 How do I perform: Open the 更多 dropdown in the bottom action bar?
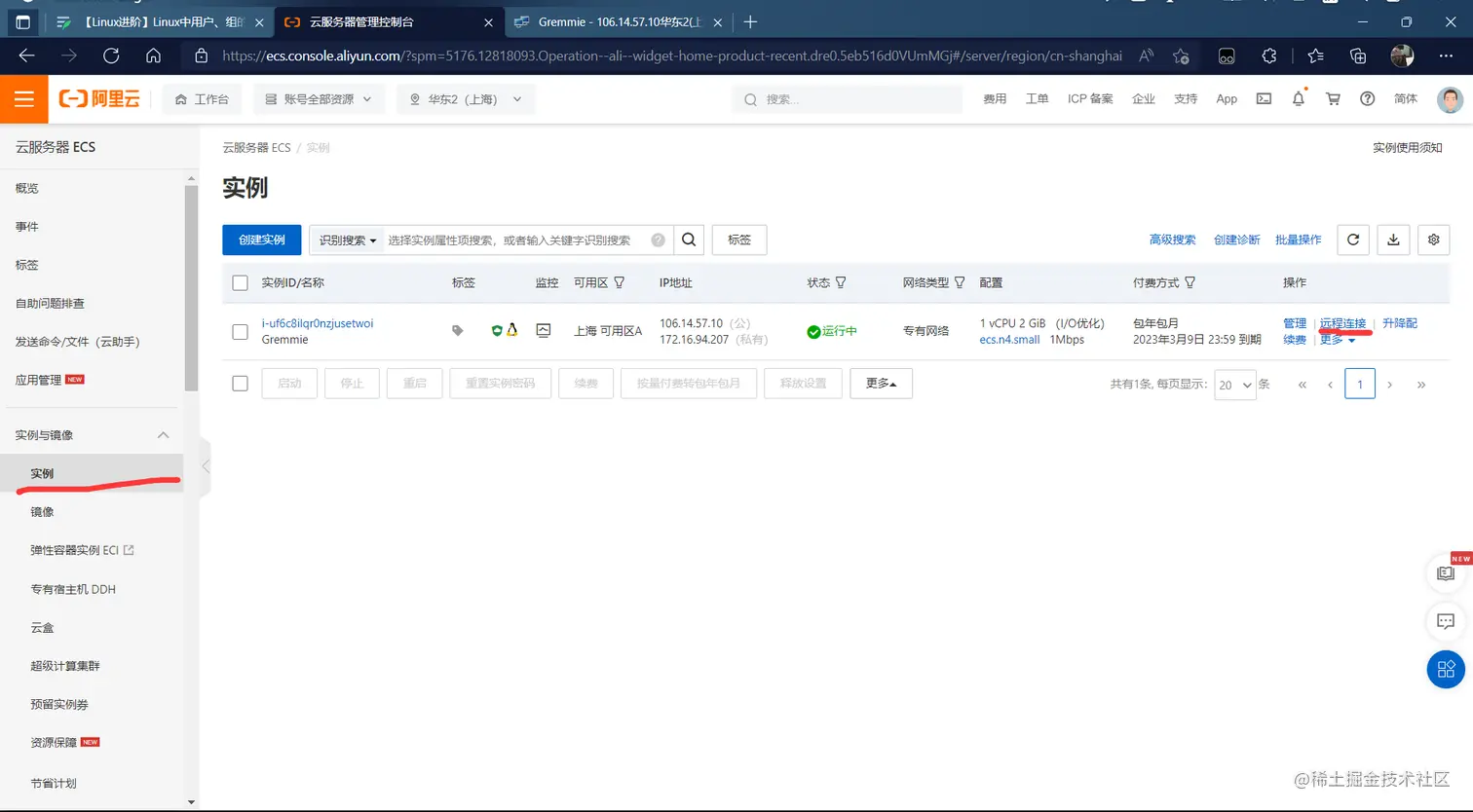point(881,384)
